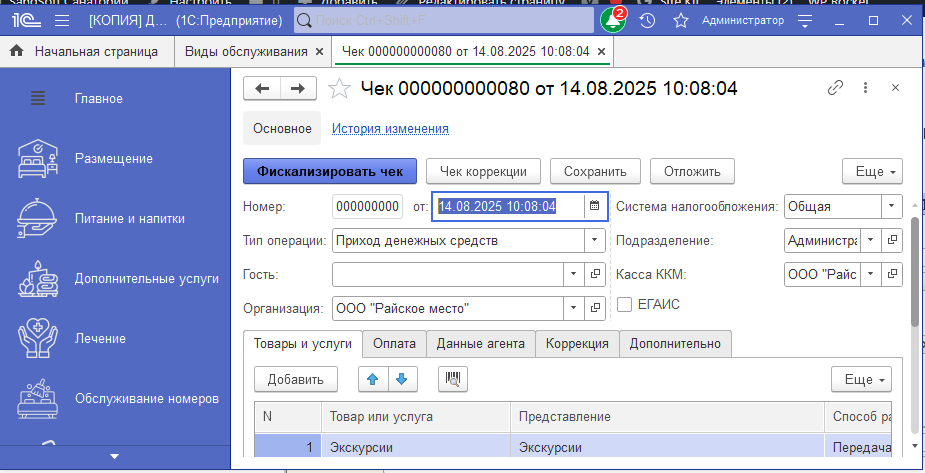The image size is (925, 473).
Task: Enable the ЕГАИС checkbox
Action: pos(625,305)
